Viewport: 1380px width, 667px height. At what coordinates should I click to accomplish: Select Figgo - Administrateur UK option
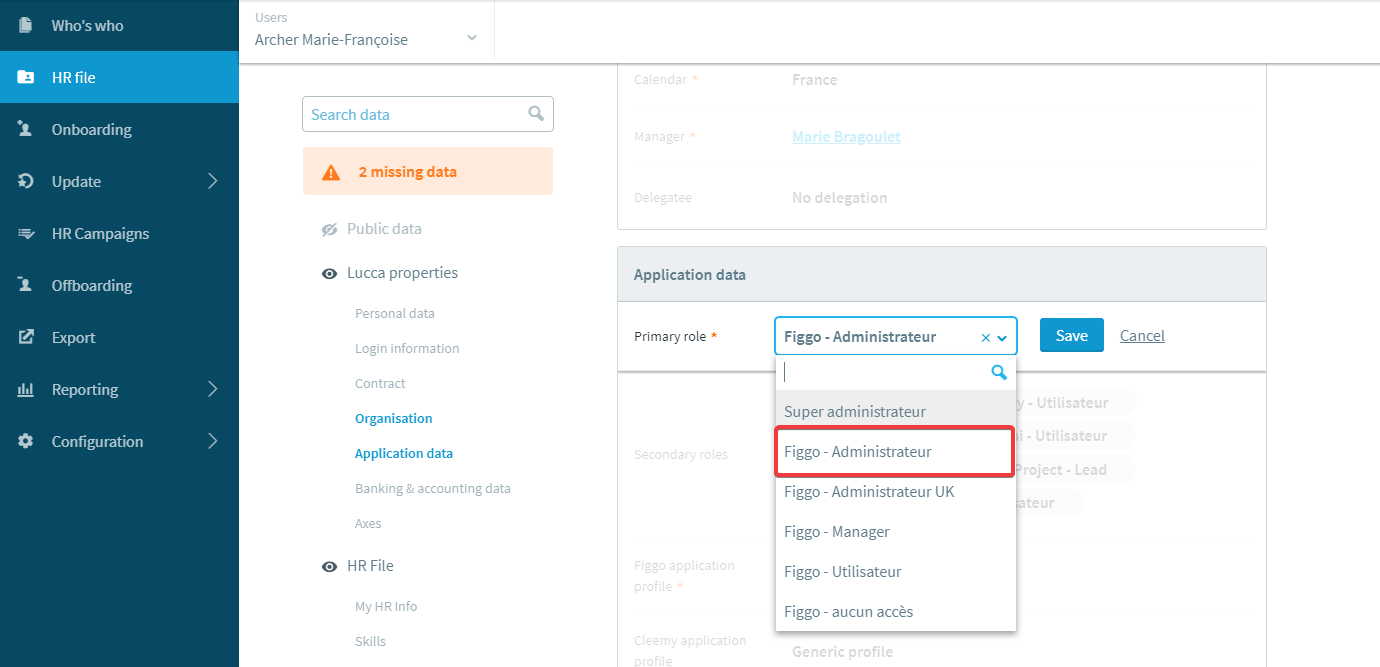pyautogui.click(x=896, y=491)
